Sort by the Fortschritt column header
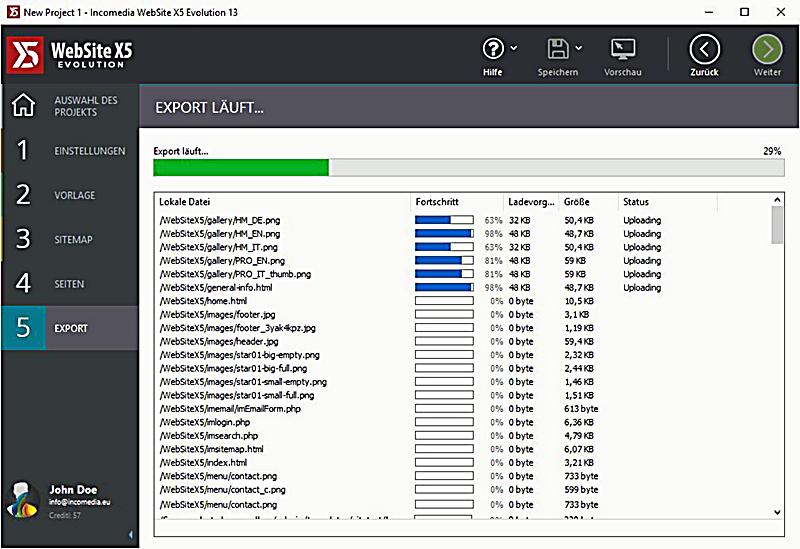Viewport: 800px width, 549px height. 457,202
